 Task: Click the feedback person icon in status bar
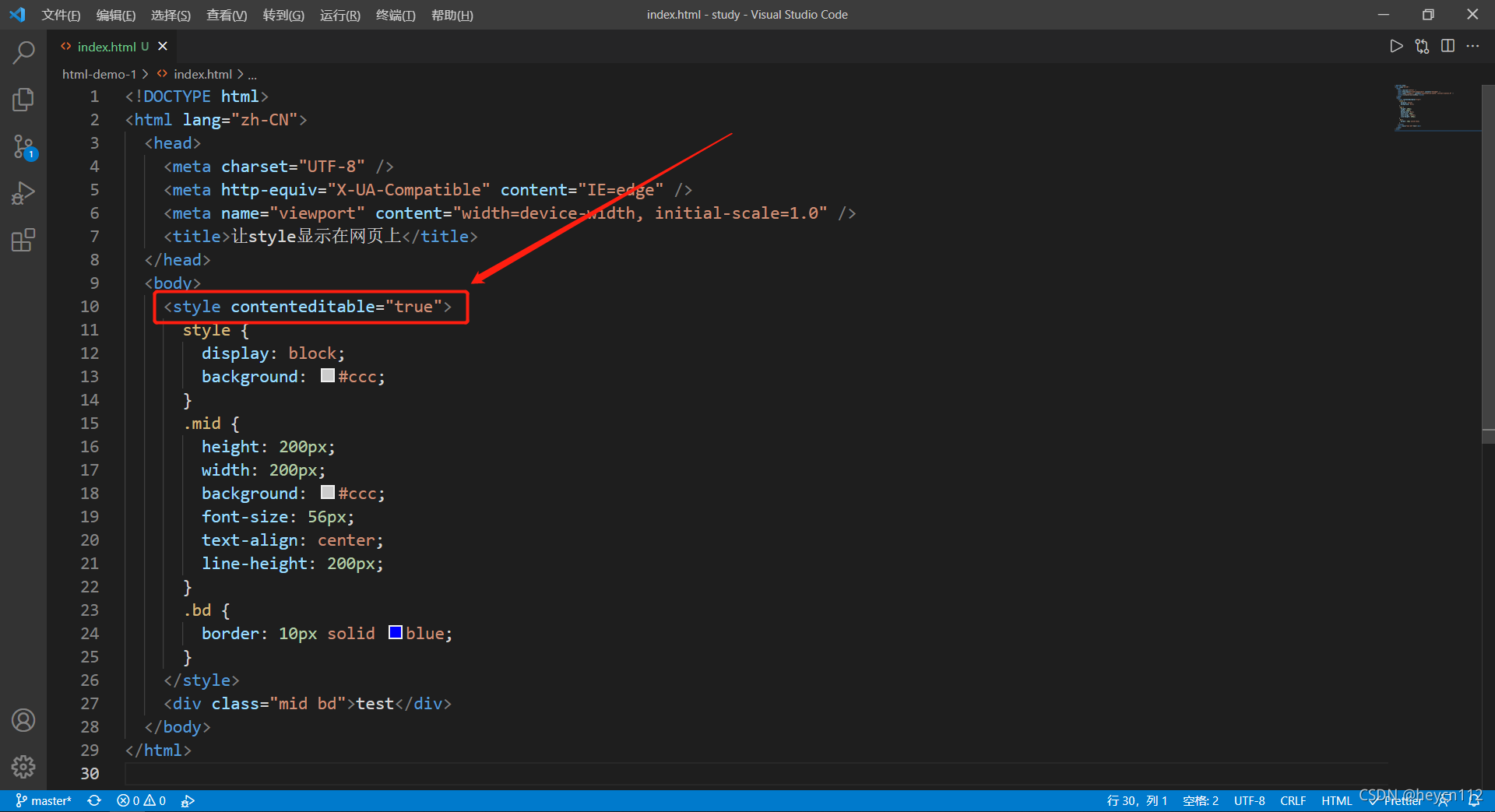1443,801
